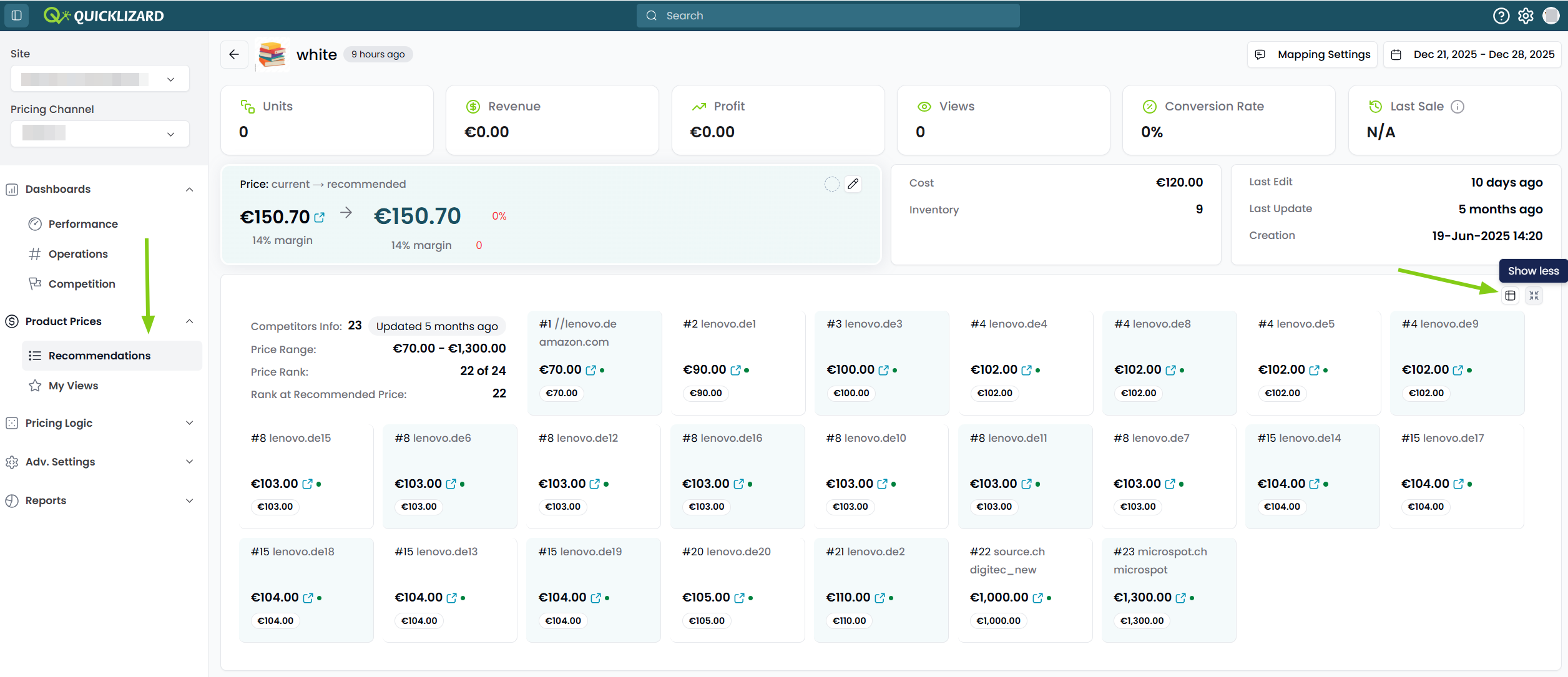
Task: Open current price €150.70 external link icon
Action: tap(320, 217)
